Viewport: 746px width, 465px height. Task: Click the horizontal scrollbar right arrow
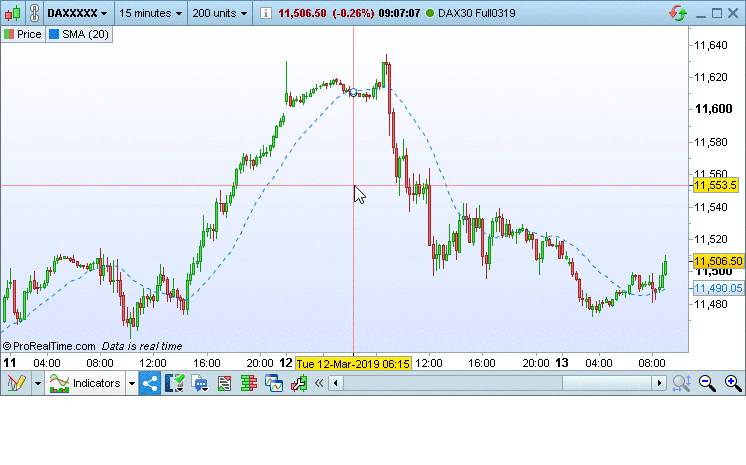point(659,383)
